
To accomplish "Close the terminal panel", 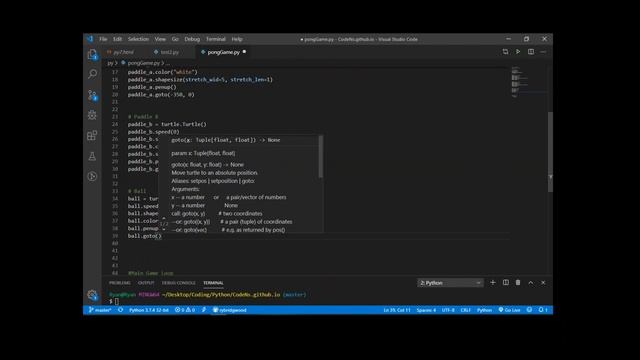I will (x=543, y=282).
